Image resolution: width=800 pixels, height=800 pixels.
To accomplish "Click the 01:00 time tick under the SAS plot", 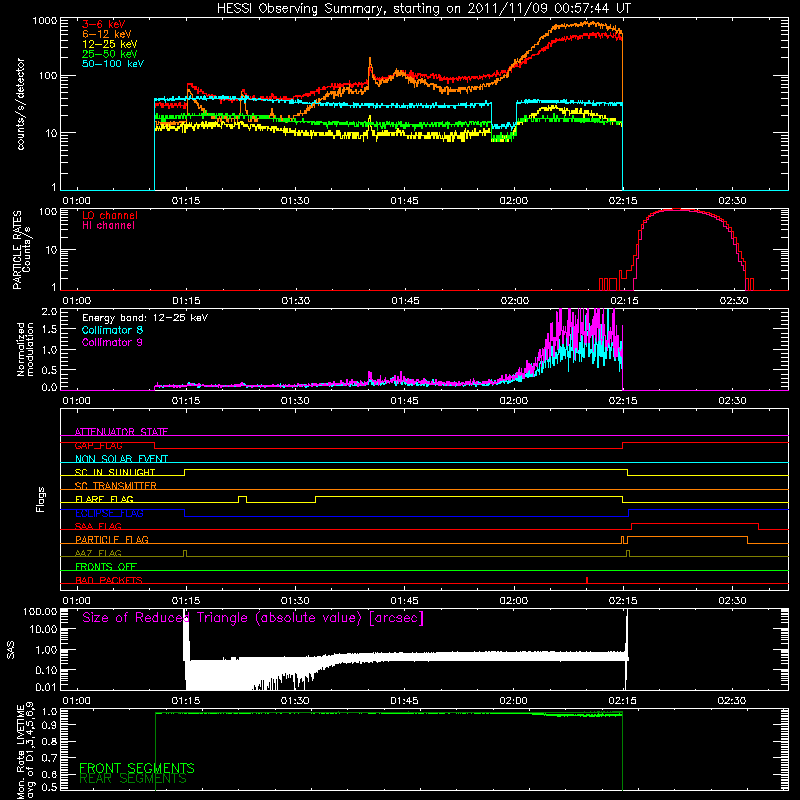I will click(x=77, y=701).
